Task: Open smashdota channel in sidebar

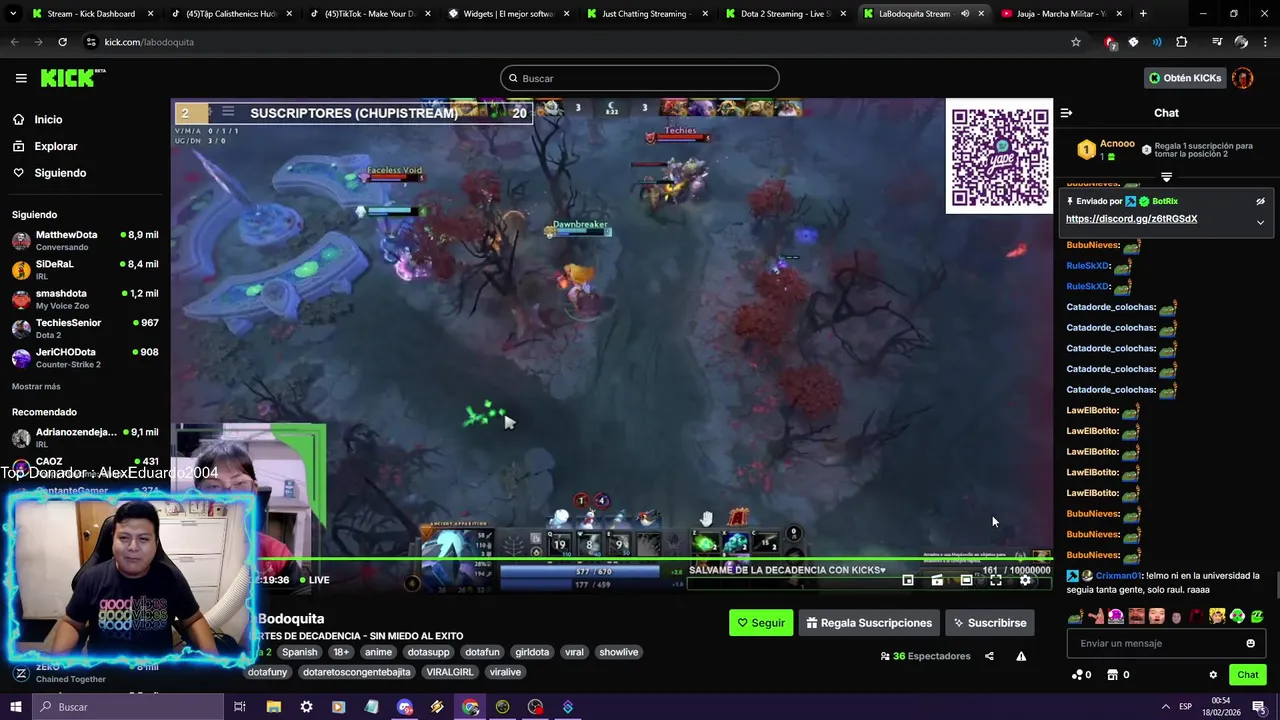Action: (85, 299)
